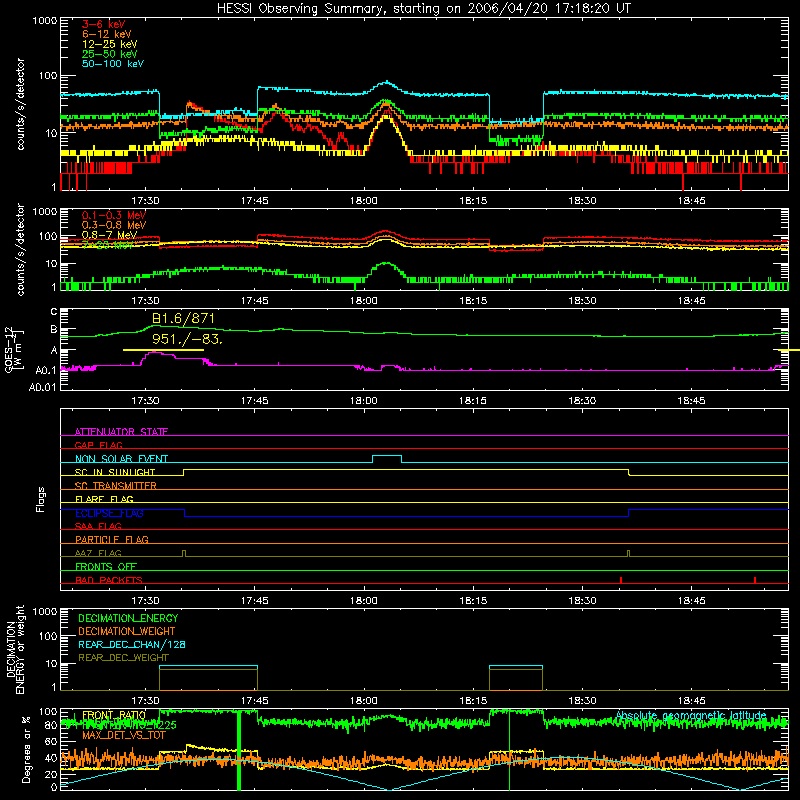Click the 951./-83. position annotation

pyautogui.click(x=187, y=339)
